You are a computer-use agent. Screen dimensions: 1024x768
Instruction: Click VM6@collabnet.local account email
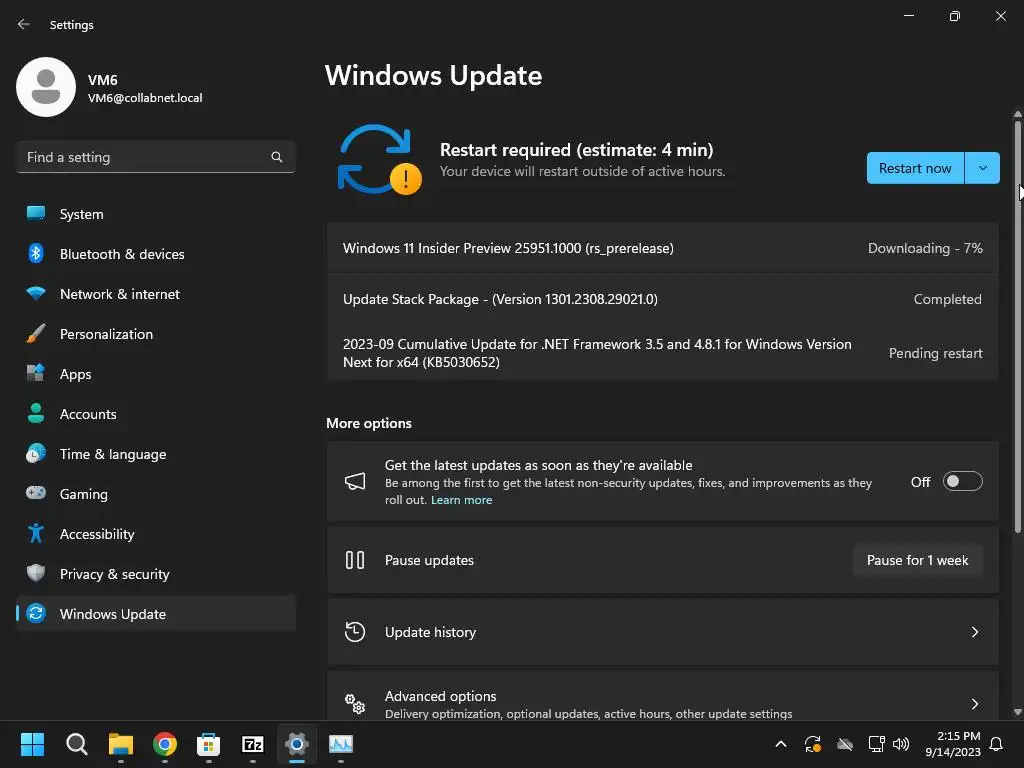145,98
